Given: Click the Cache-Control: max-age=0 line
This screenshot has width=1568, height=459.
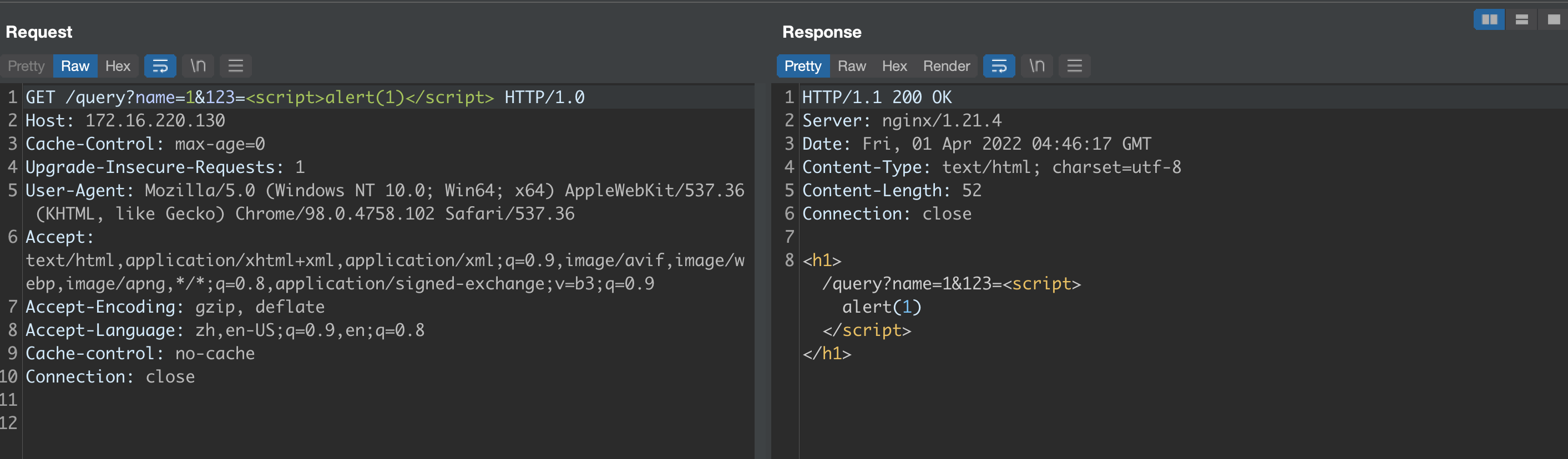Looking at the screenshot, I should pyautogui.click(x=145, y=144).
